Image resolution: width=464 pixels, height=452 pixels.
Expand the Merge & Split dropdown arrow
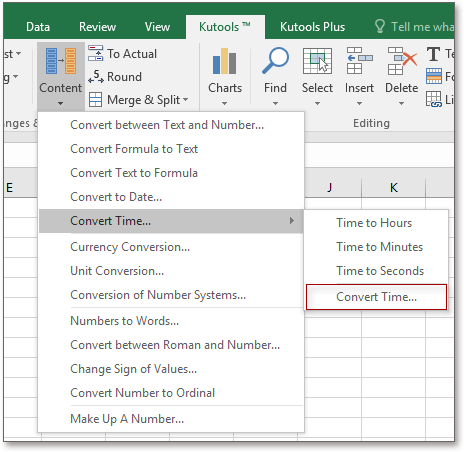pos(186,99)
